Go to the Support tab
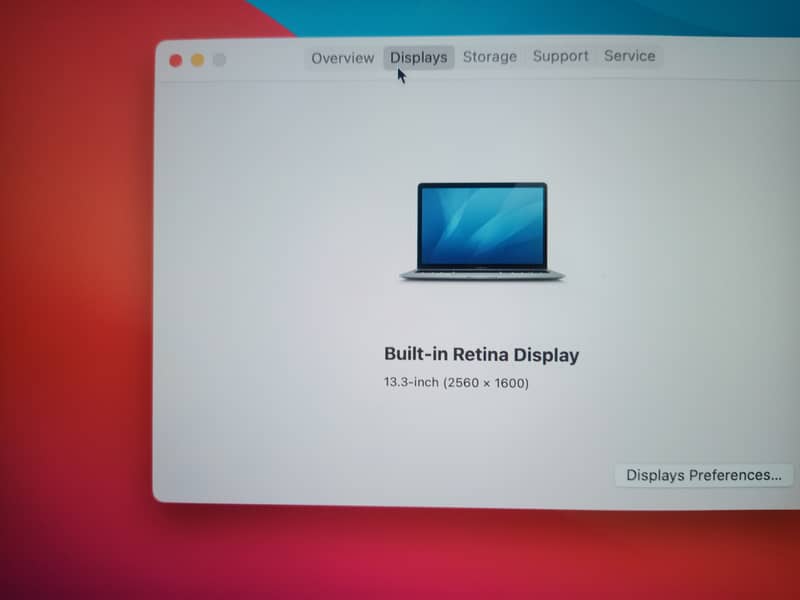 pyautogui.click(x=560, y=56)
